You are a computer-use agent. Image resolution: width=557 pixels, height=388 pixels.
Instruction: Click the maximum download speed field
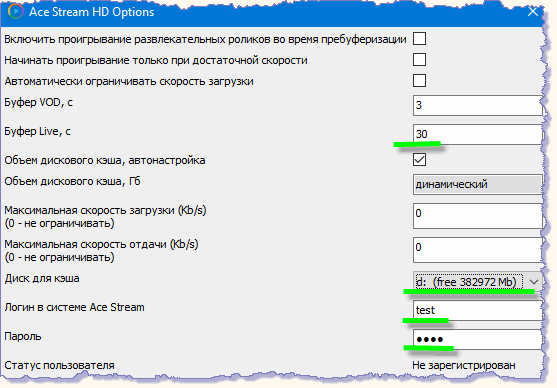[477, 216]
